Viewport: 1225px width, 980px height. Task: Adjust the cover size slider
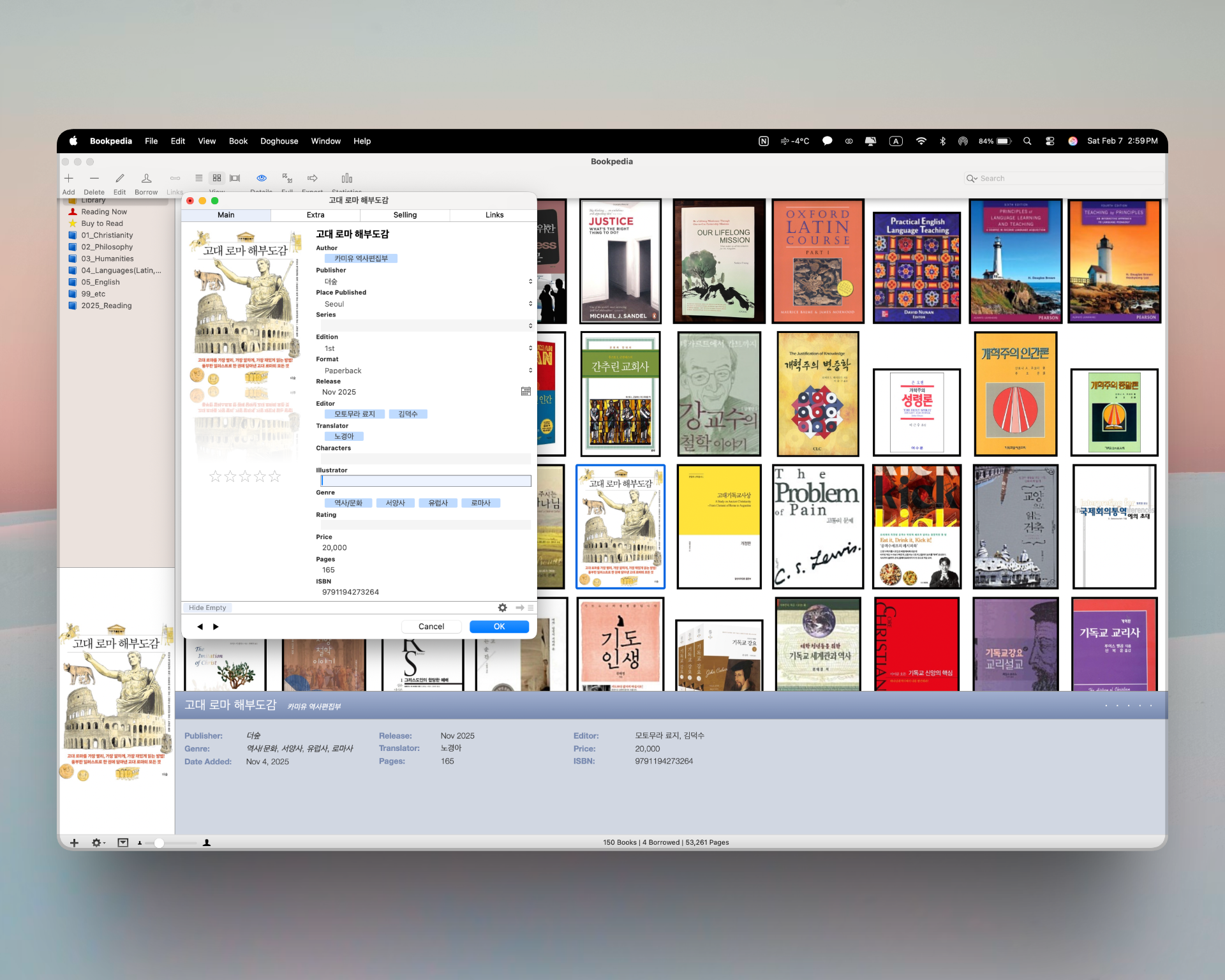pyautogui.click(x=160, y=843)
